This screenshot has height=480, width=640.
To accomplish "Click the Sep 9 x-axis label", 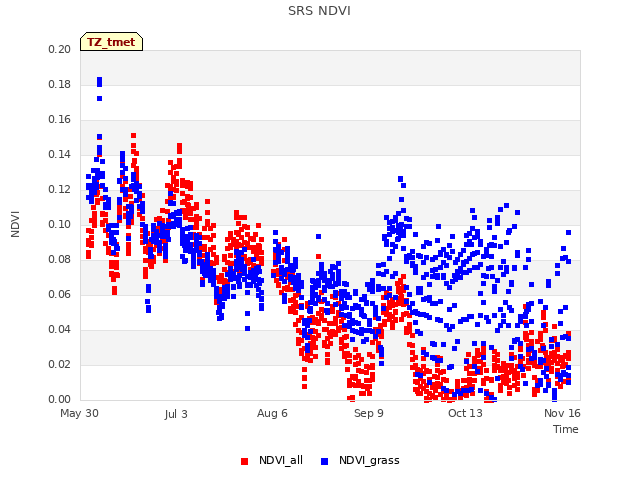I will 369,413.
